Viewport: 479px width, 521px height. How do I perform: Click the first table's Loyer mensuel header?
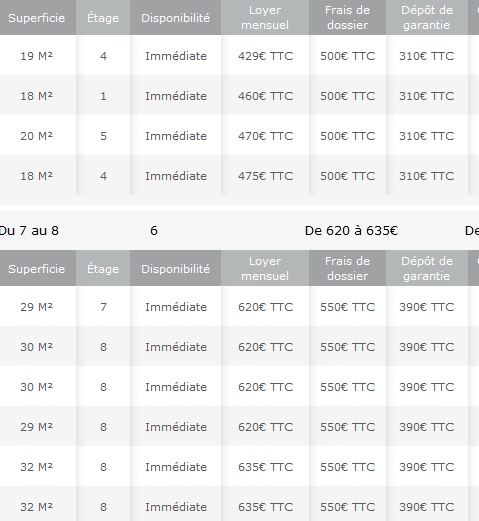click(x=265, y=18)
